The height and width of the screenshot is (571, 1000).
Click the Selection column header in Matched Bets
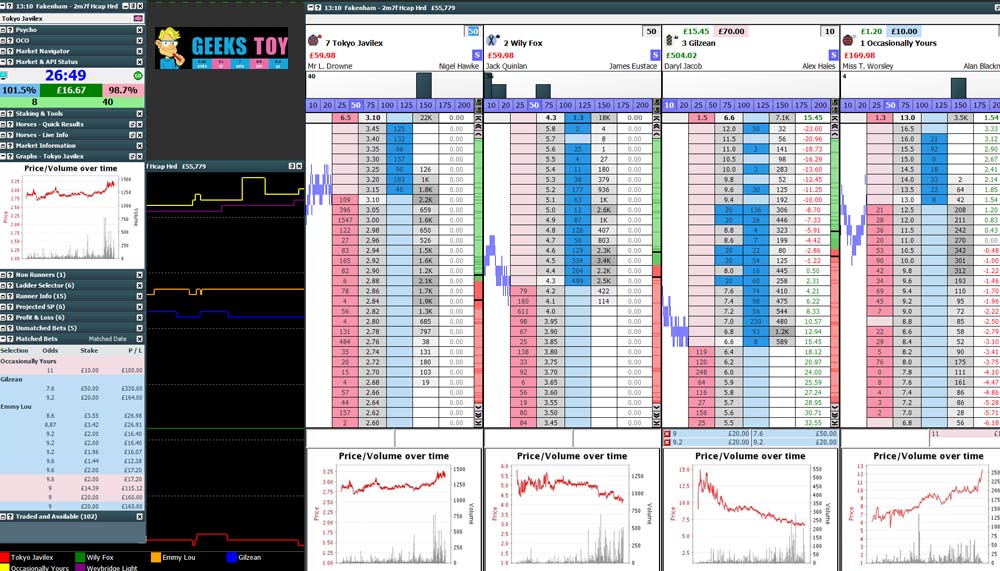click(x=14, y=350)
